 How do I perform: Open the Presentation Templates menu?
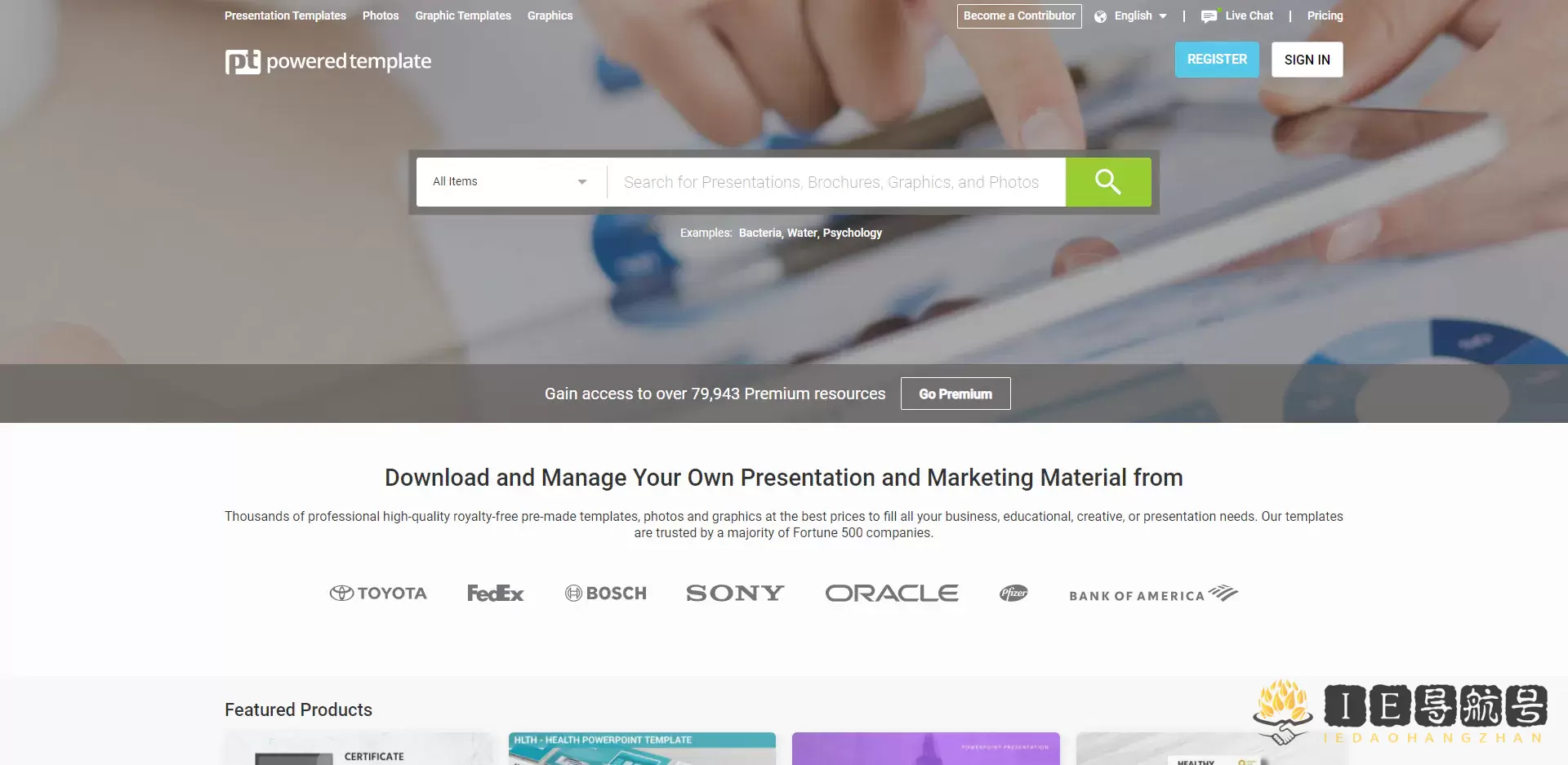(x=285, y=16)
